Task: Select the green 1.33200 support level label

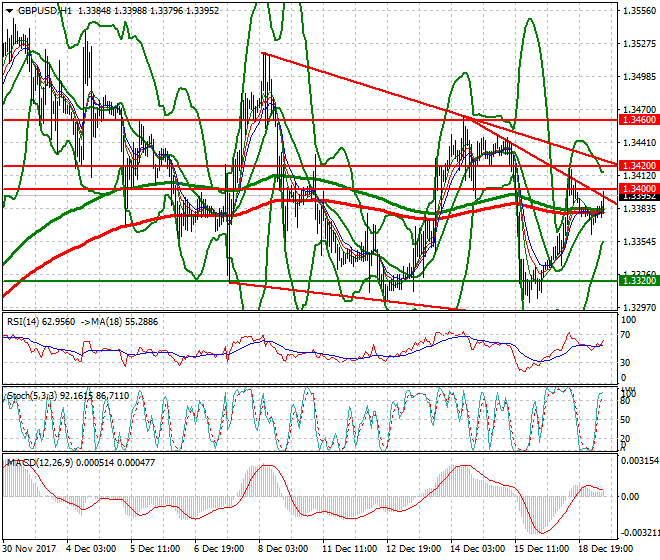Action: [x=639, y=280]
